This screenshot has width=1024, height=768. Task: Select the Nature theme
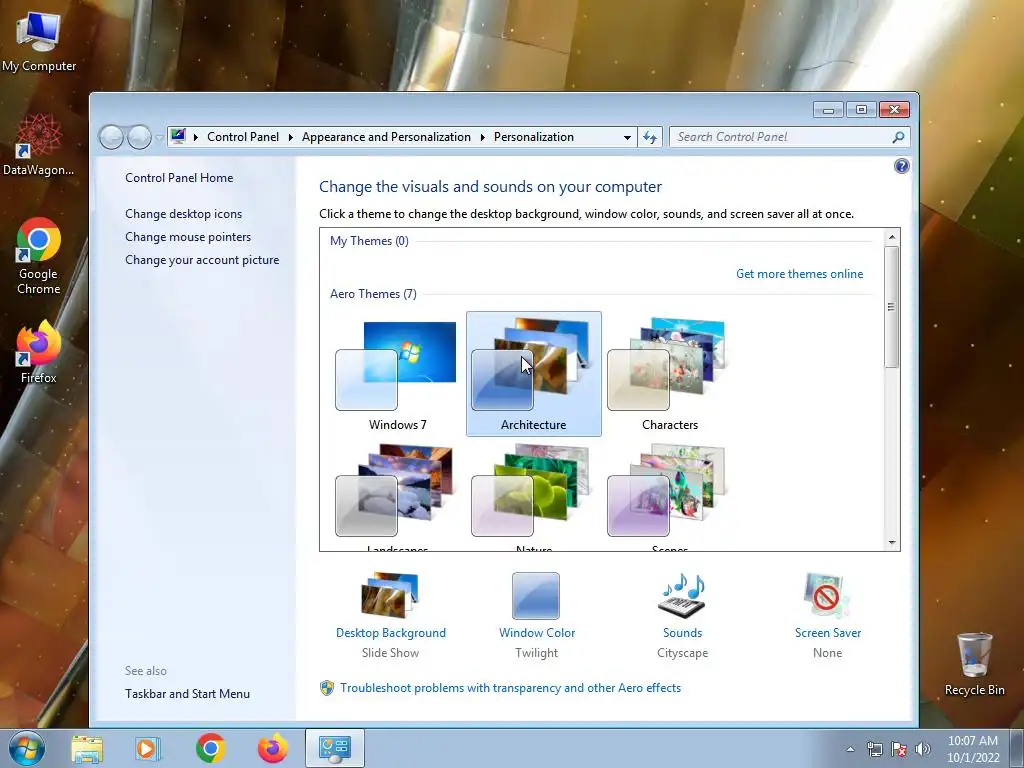534,496
